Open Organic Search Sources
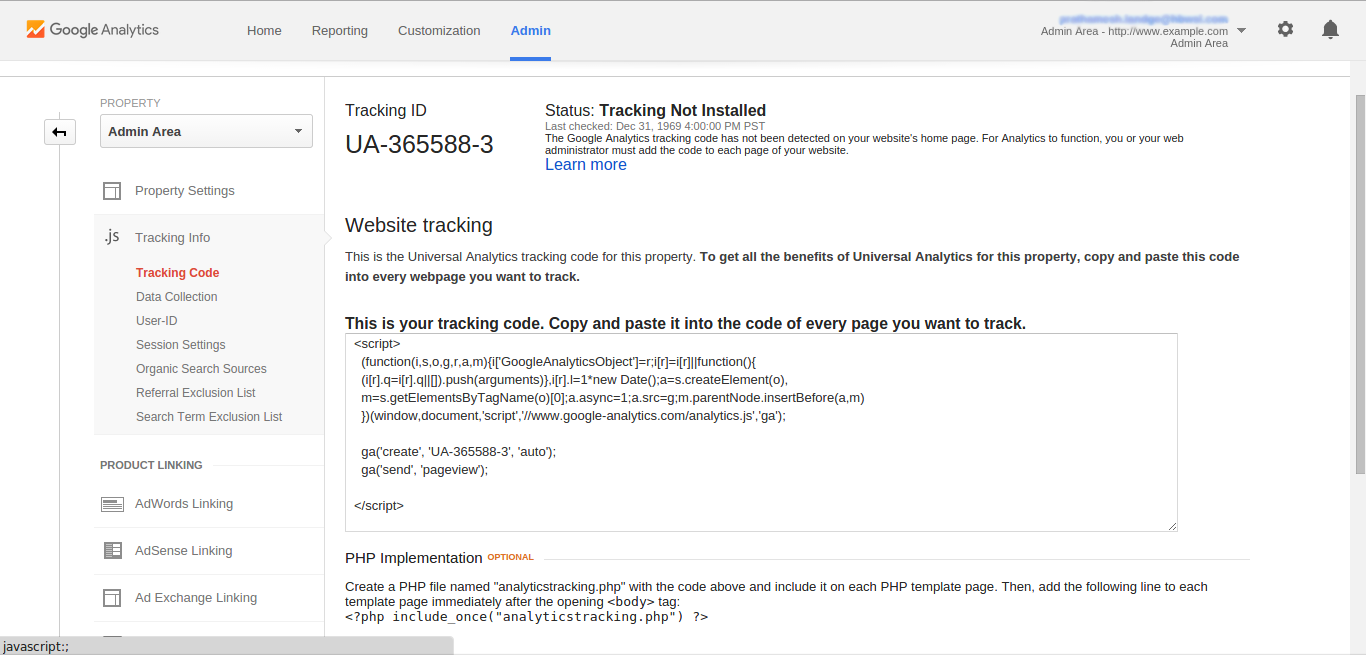Viewport: 1366px width, 655px height. coord(201,369)
